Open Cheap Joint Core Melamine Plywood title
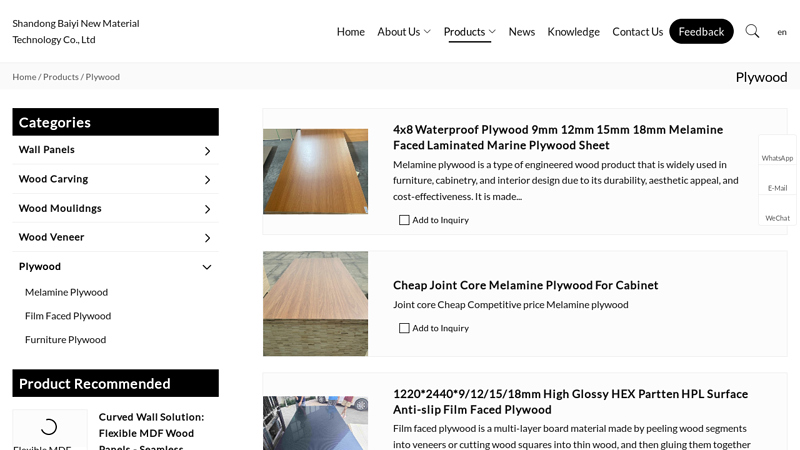The height and width of the screenshot is (450, 800). pyautogui.click(x=526, y=285)
